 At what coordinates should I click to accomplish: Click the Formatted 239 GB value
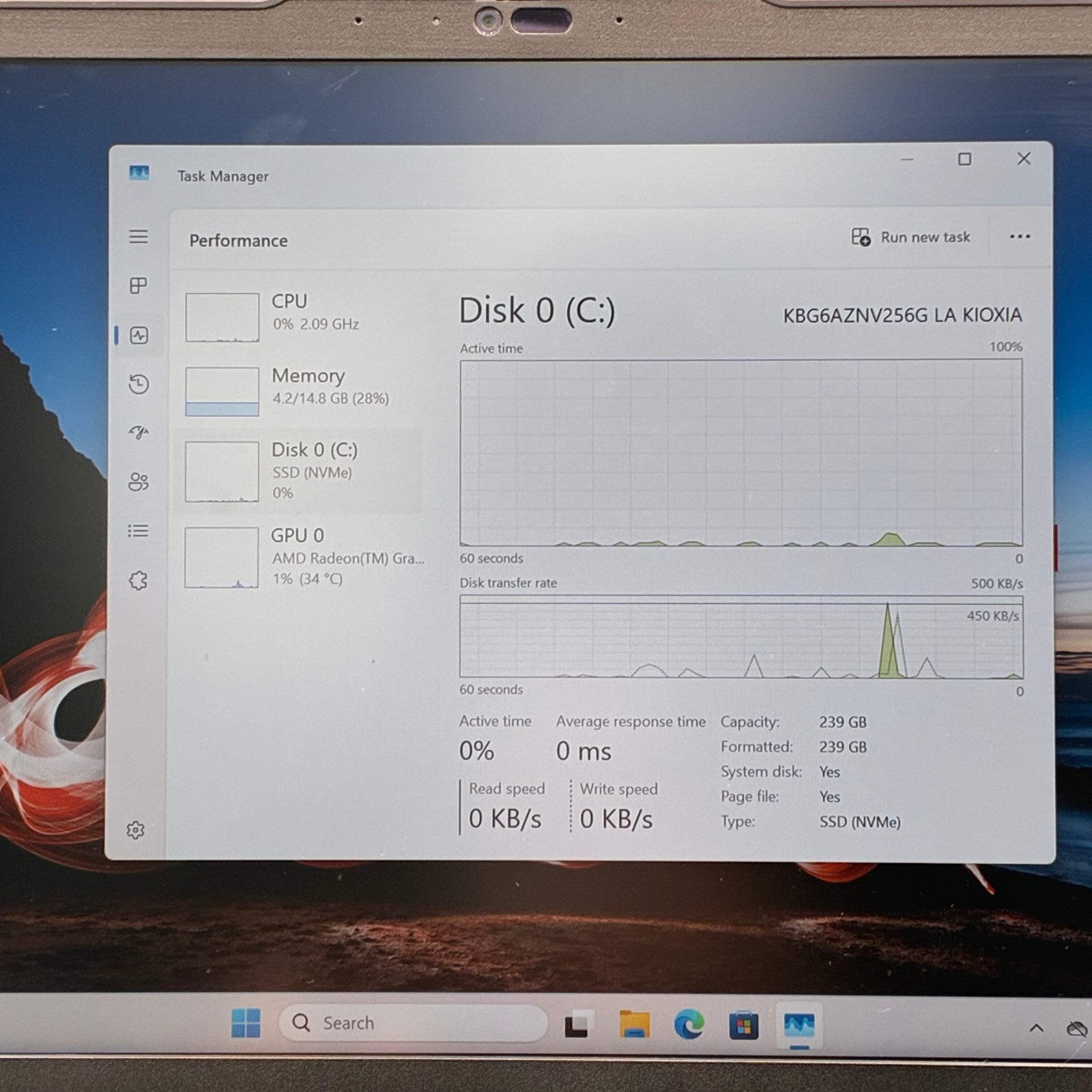[843, 747]
